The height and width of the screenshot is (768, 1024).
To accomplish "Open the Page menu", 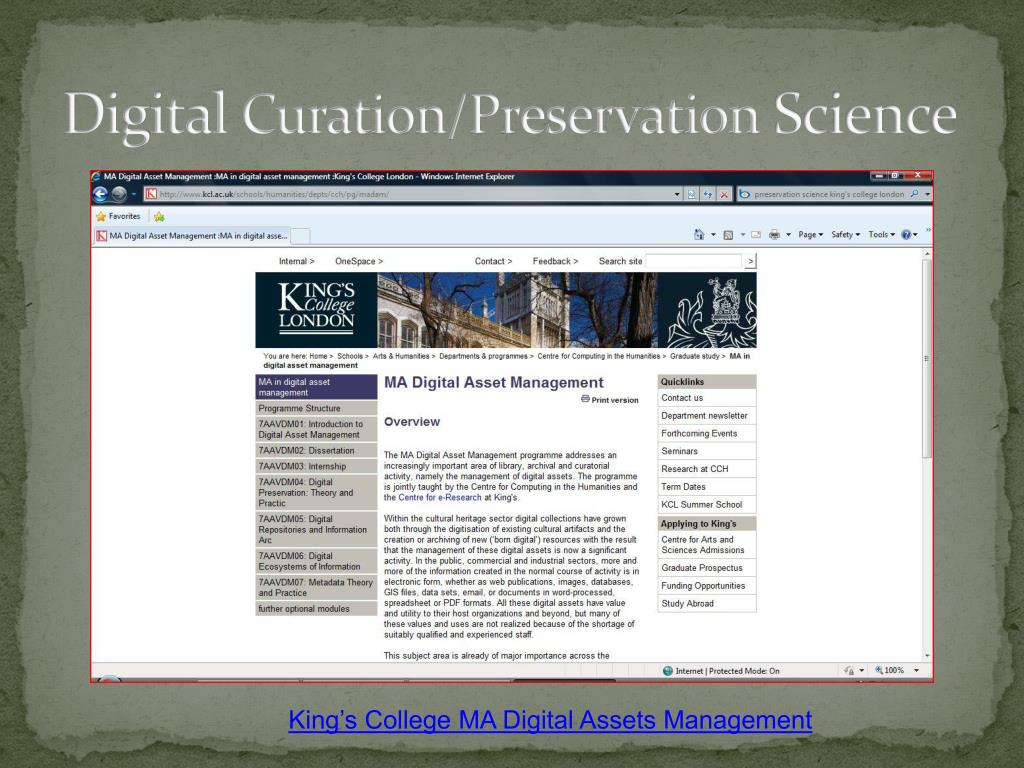I will 810,234.
